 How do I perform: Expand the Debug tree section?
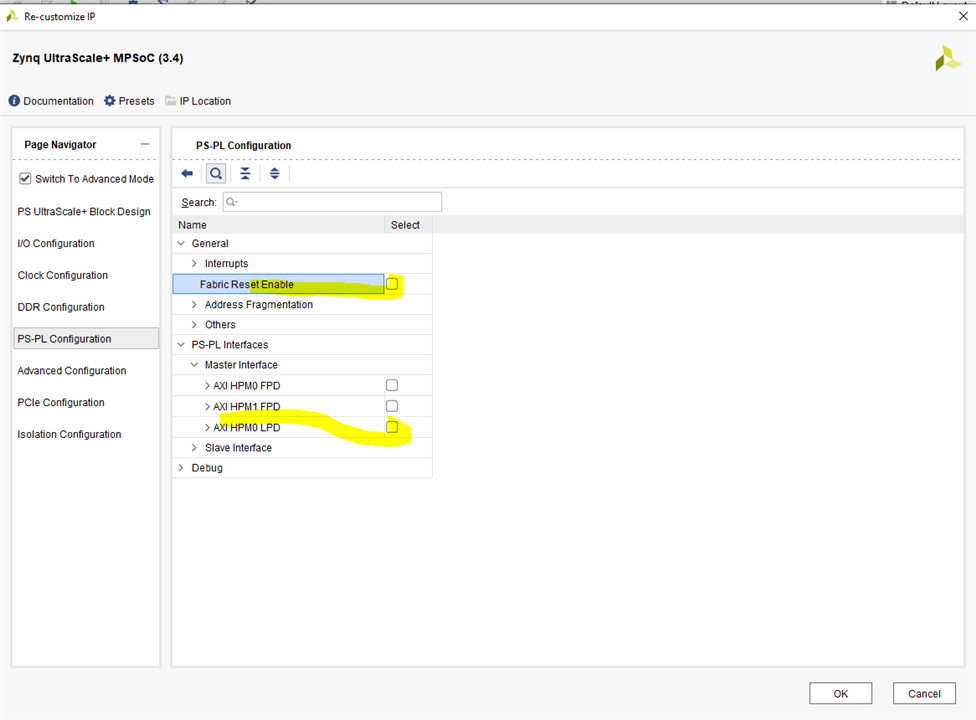181,468
